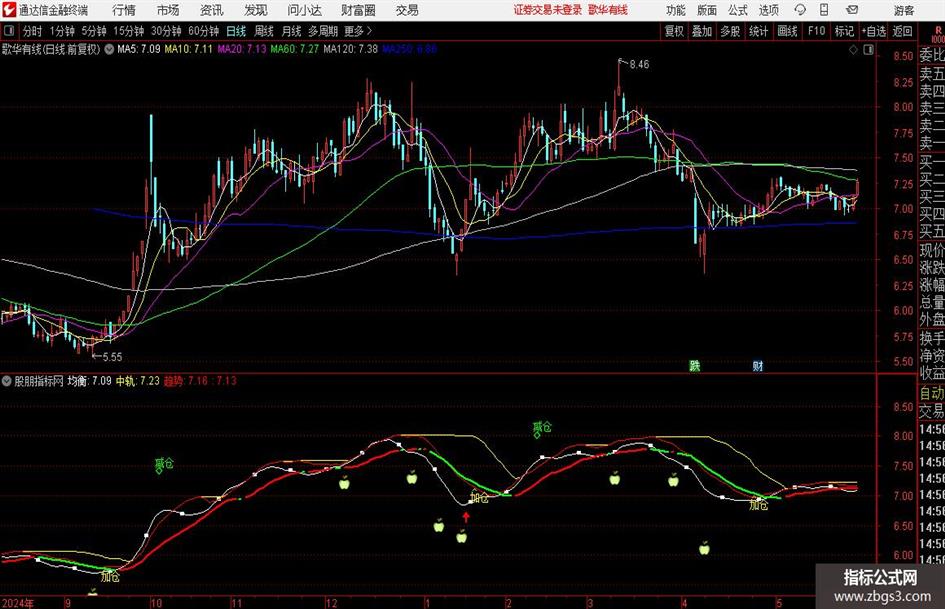The image size is (945, 609).
Task: Click the 5.55 low price label
Action: click(x=112, y=357)
